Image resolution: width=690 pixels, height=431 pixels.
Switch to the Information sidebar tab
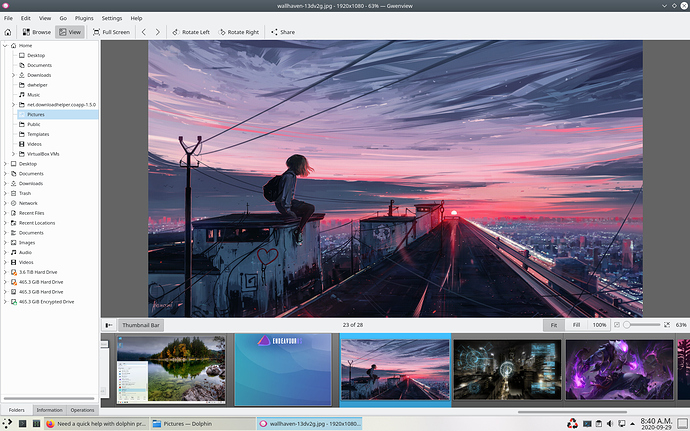click(x=49, y=410)
